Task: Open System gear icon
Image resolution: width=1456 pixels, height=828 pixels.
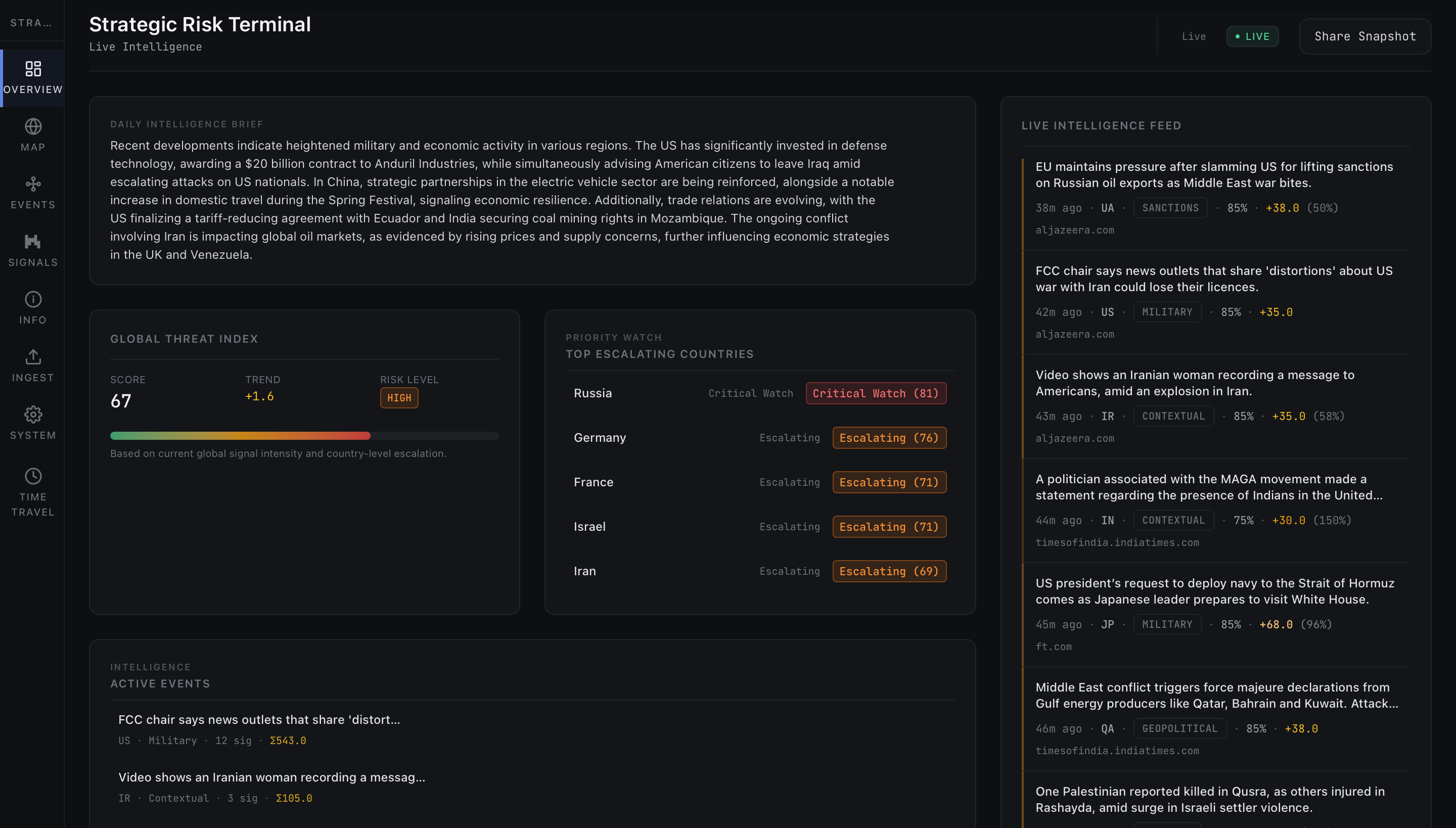Action: click(33, 415)
